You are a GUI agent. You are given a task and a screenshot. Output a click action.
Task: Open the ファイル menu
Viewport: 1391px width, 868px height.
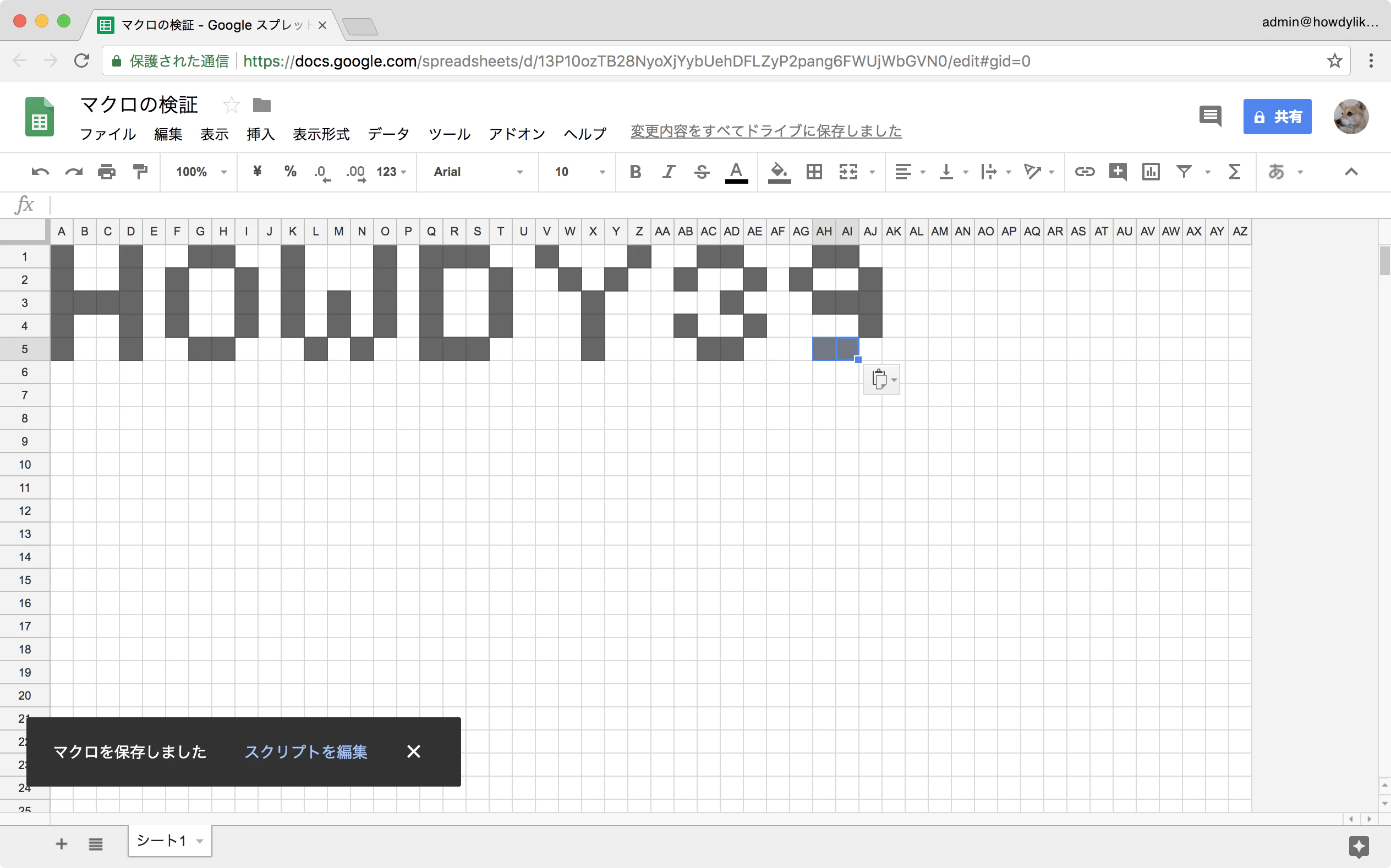108,134
